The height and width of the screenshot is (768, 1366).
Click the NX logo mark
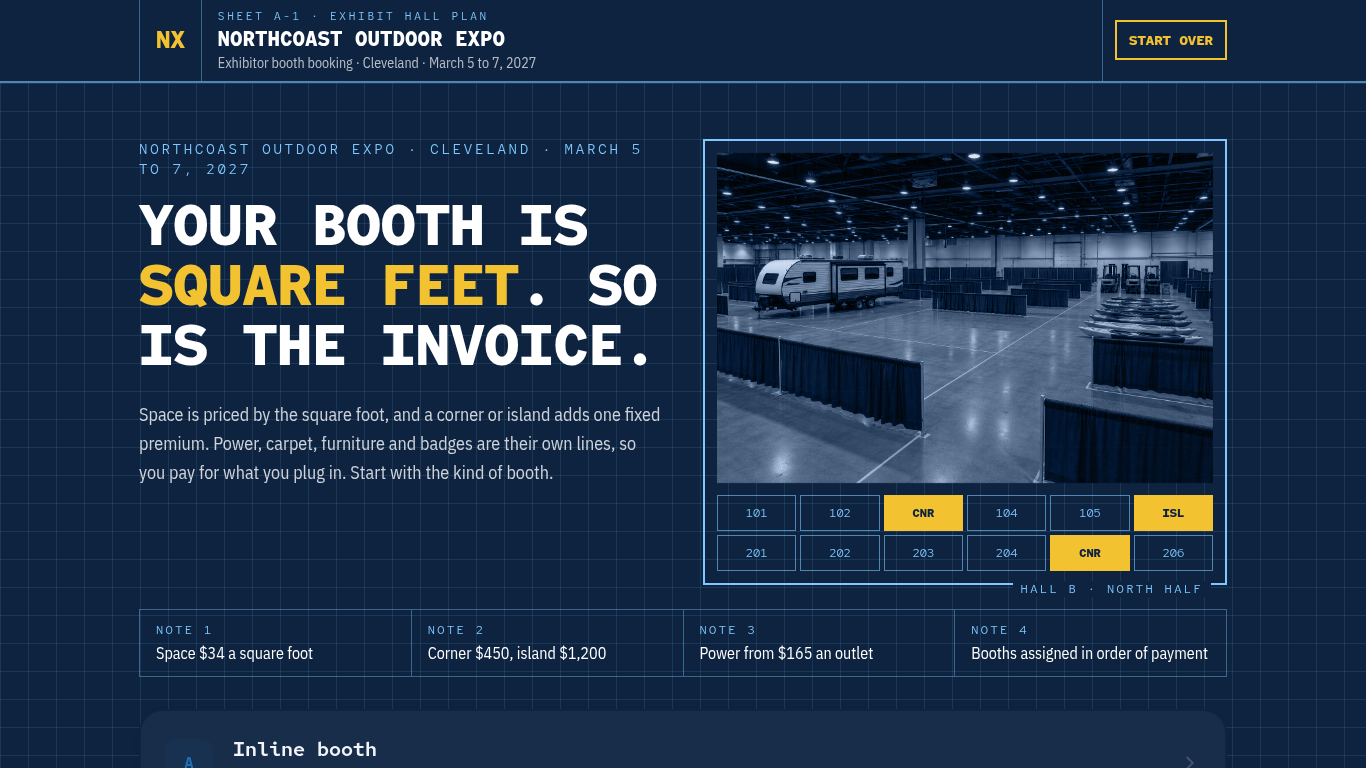coord(170,40)
